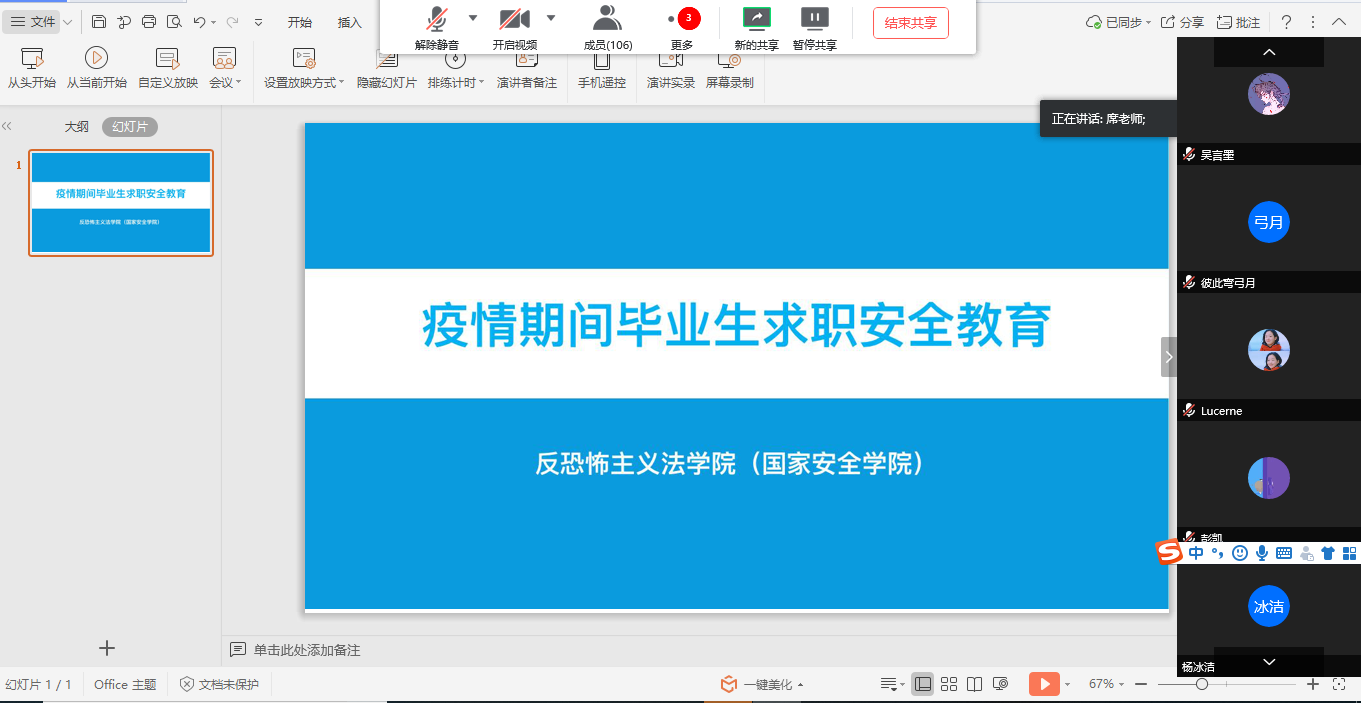Switch to the 大纲 outline tab

click(77, 127)
